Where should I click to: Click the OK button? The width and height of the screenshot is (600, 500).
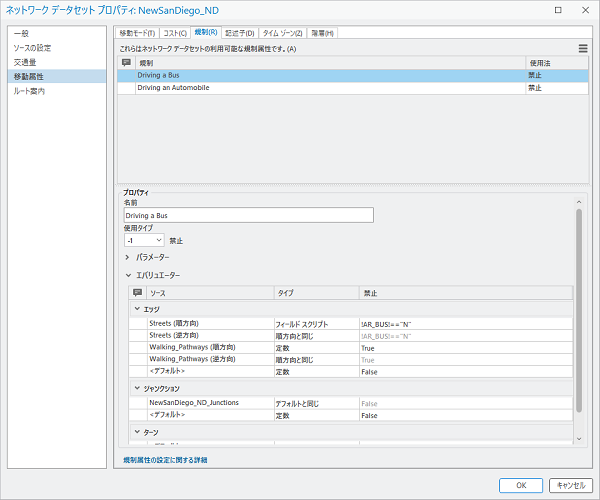tap(520, 485)
